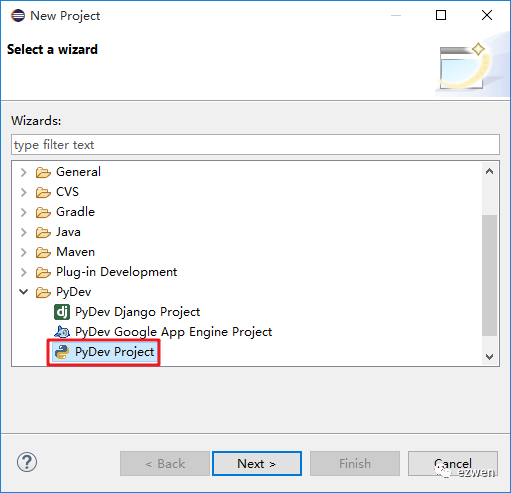
Task: Click the Python logo icon for PyDev Project
Action: click(62, 352)
